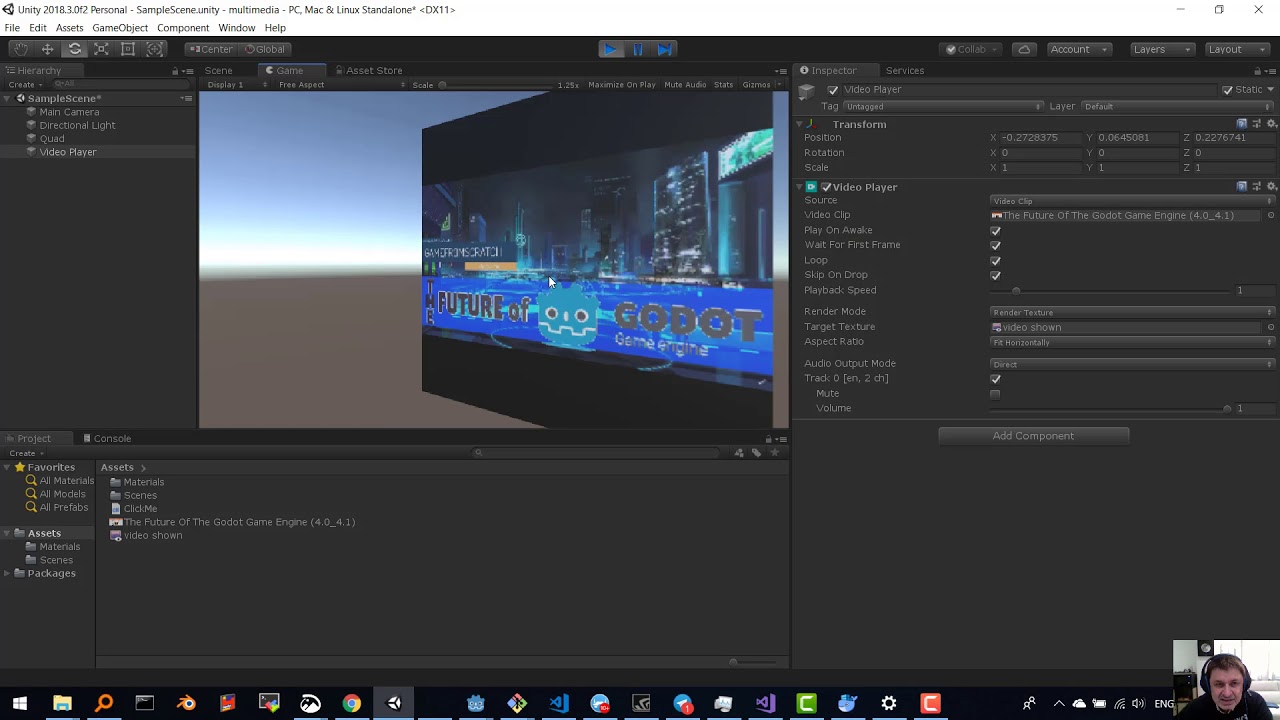Image resolution: width=1280 pixels, height=720 pixels.
Task: Toggle Track 0 [en, 2 ch] checkbox
Action: click(995, 379)
